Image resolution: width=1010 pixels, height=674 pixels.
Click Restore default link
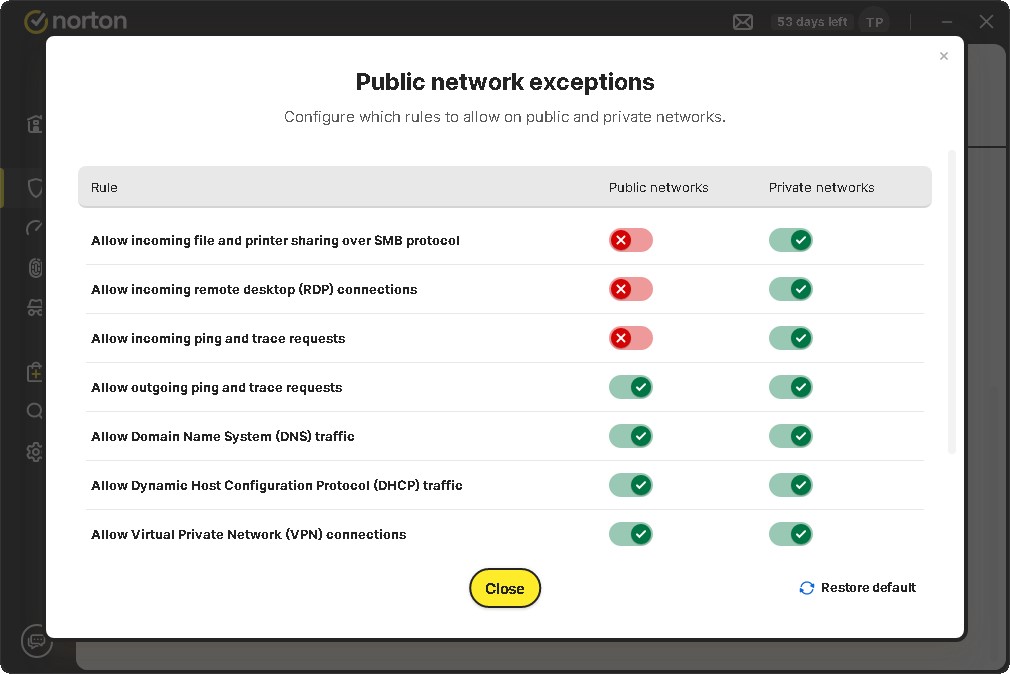(x=857, y=588)
